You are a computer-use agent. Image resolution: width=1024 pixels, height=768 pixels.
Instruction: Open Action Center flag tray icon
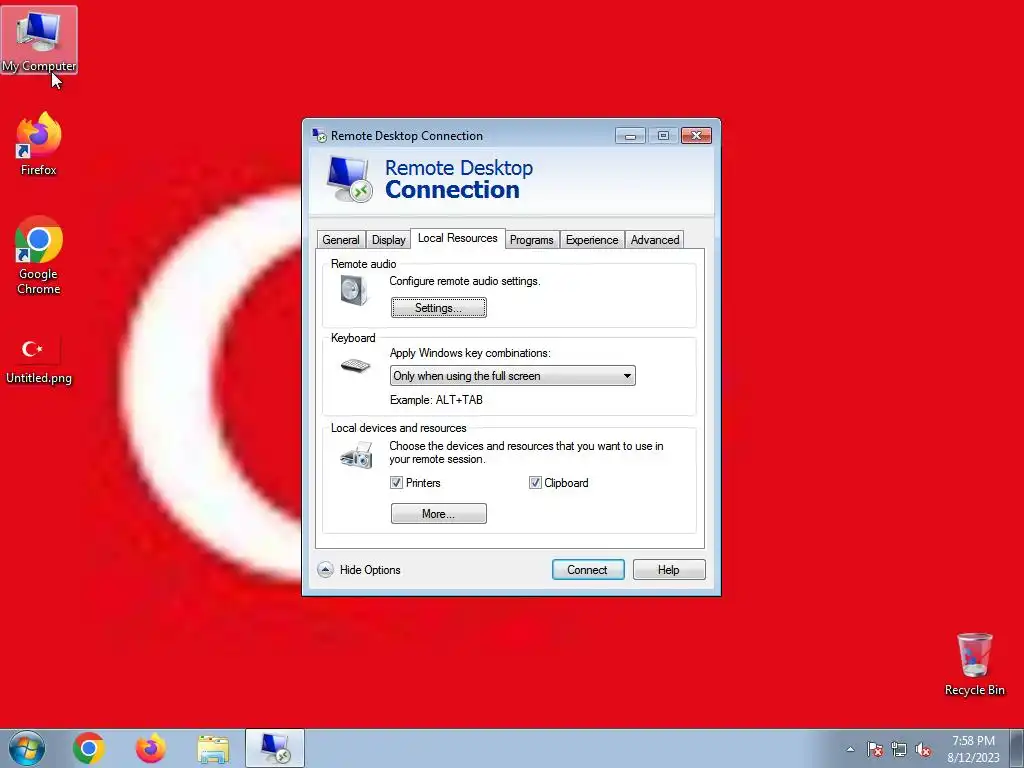click(874, 749)
